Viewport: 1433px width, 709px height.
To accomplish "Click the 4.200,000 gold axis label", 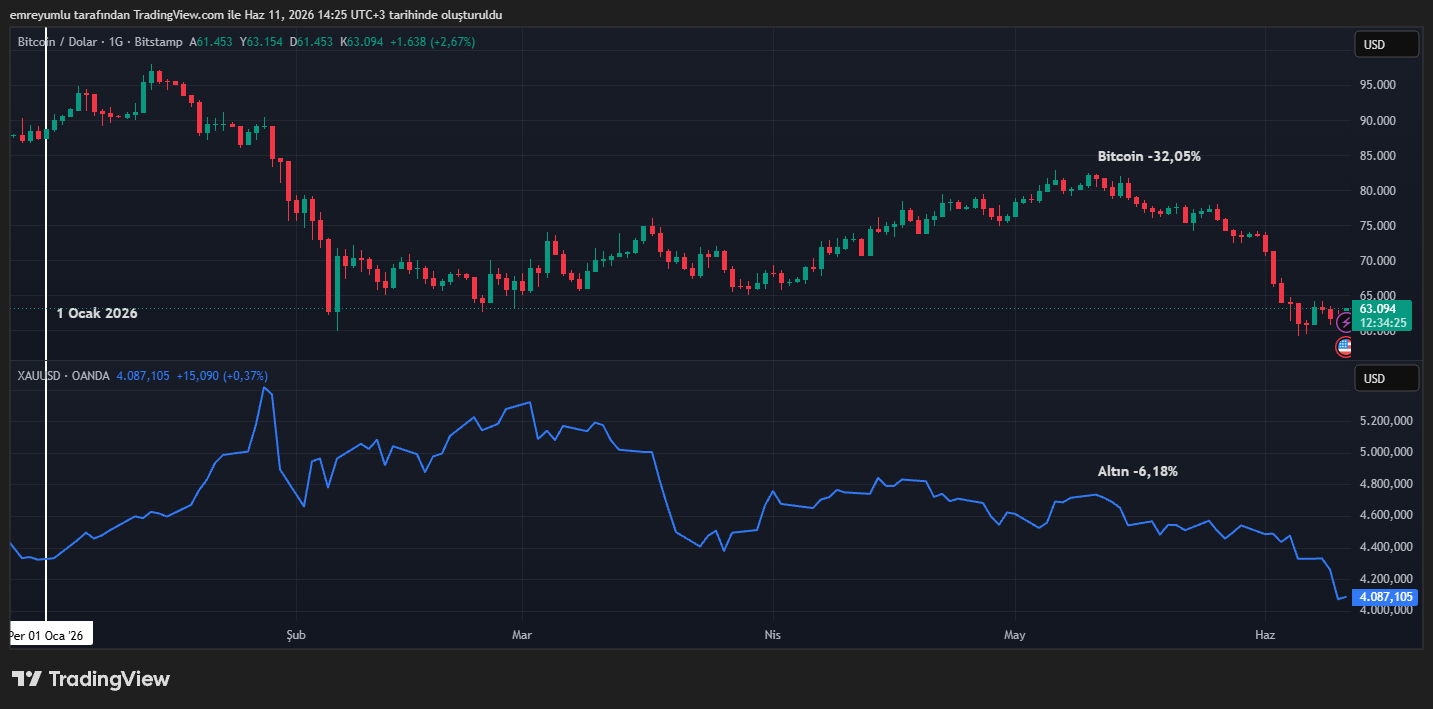I will click(1385, 579).
